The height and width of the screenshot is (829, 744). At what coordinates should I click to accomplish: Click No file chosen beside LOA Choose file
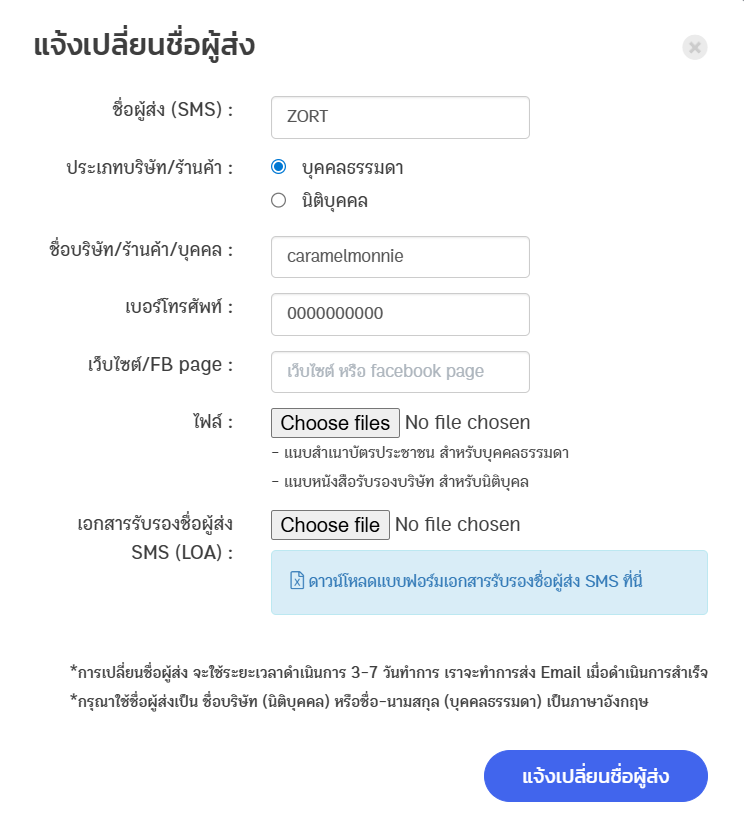click(x=458, y=525)
